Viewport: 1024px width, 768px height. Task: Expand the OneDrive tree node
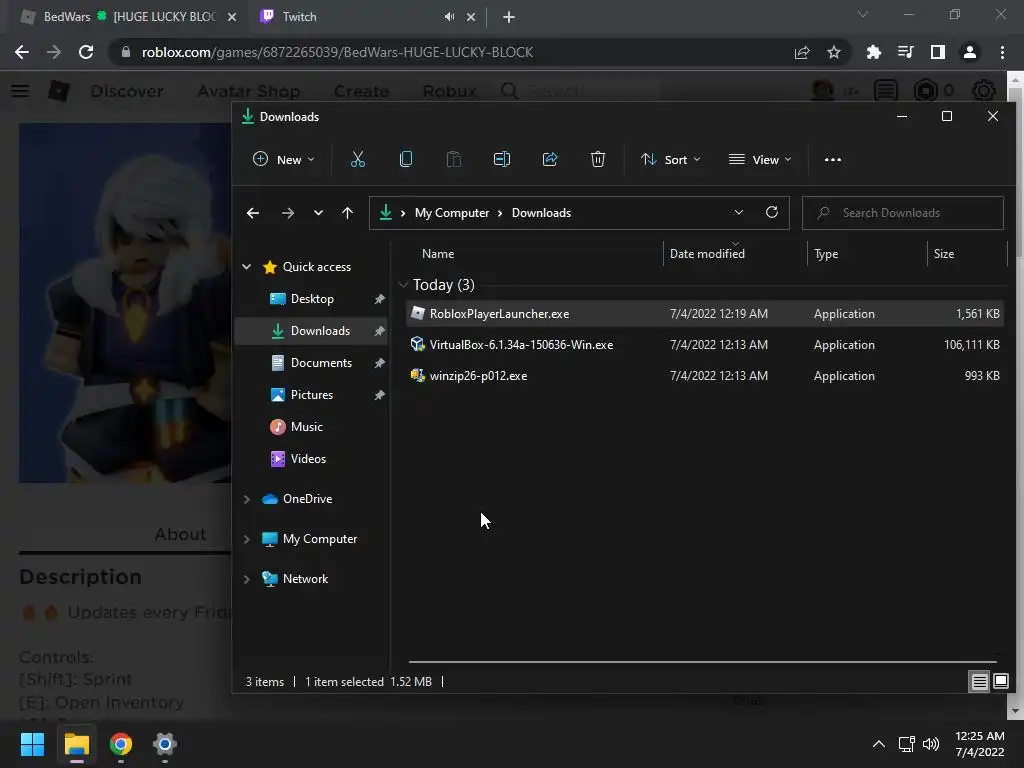coord(247,499)
